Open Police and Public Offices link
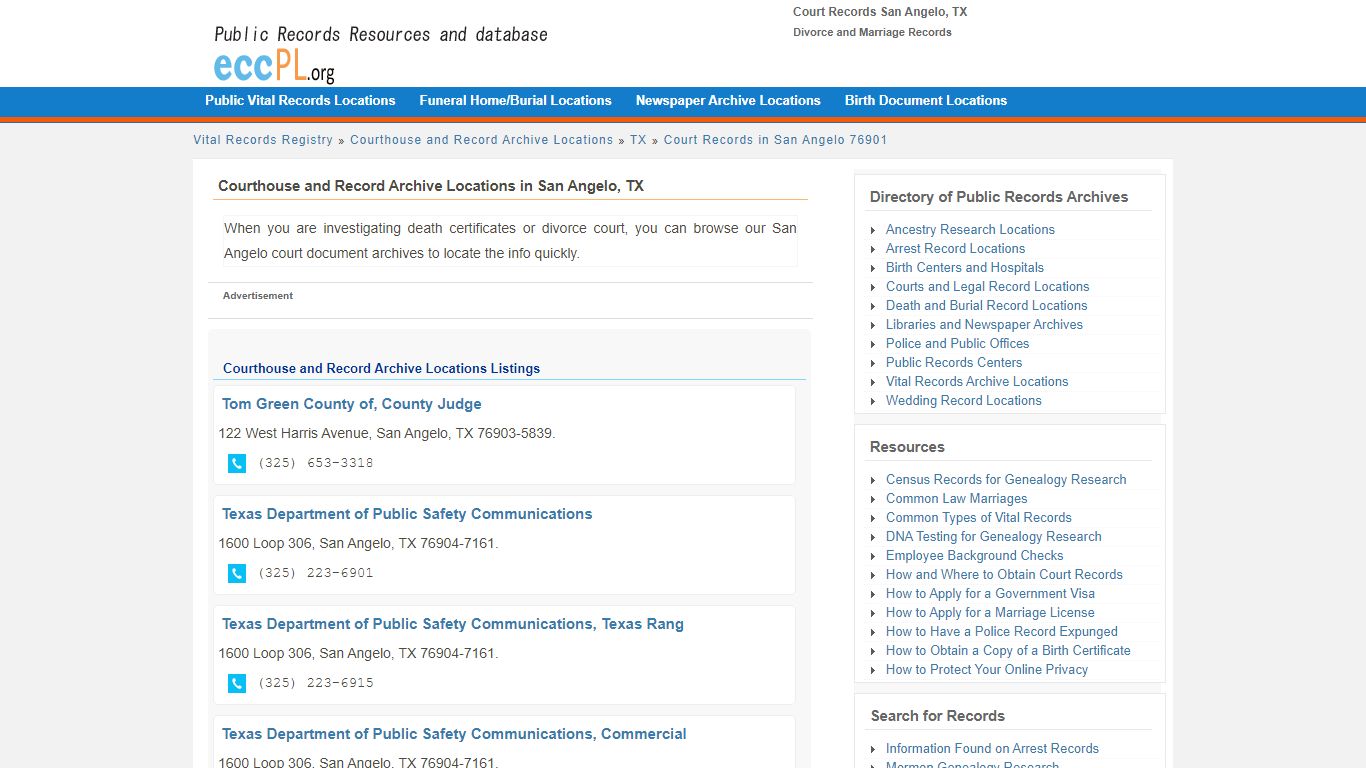The width and height of the screenshot is (1366, 768). (957, 344)
